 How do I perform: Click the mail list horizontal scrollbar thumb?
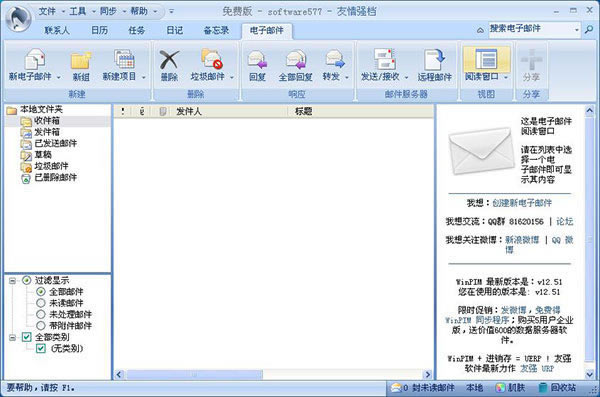[x=194, y=374]
